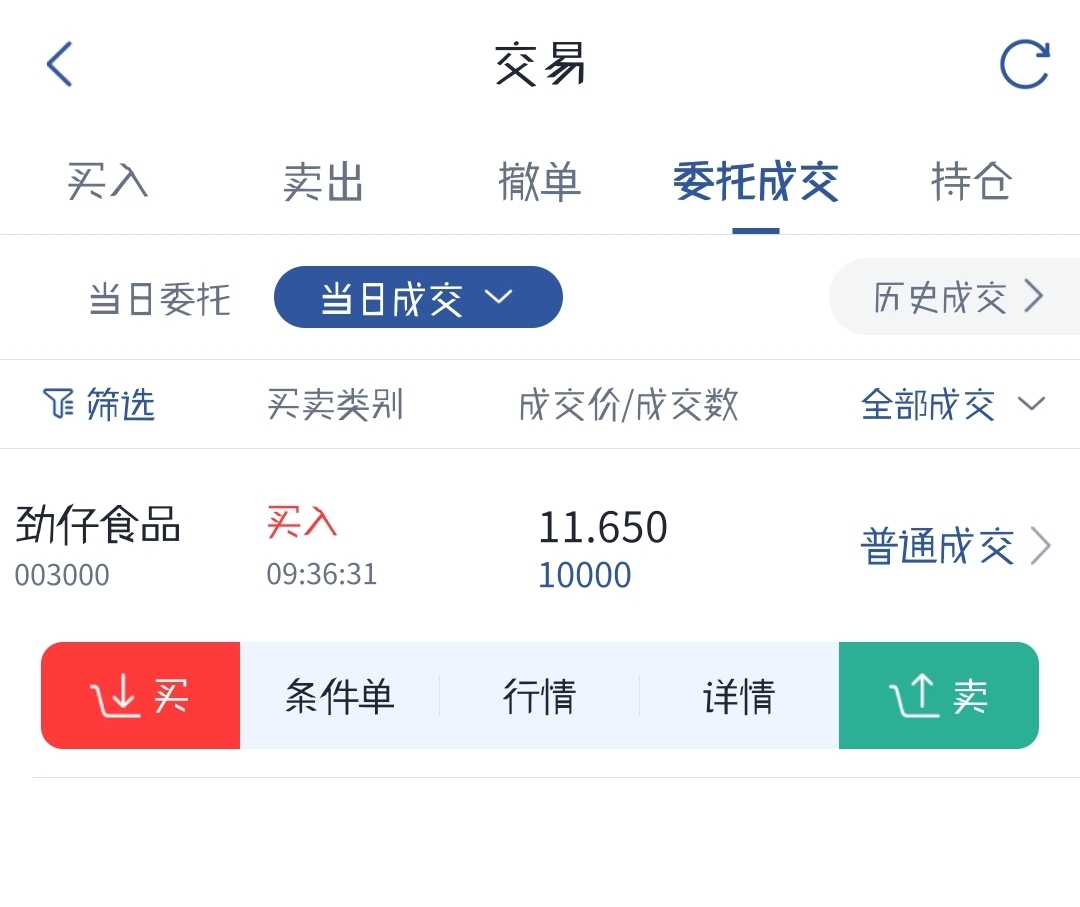Open 条件单 for this stock

click(x=339, y=696)
